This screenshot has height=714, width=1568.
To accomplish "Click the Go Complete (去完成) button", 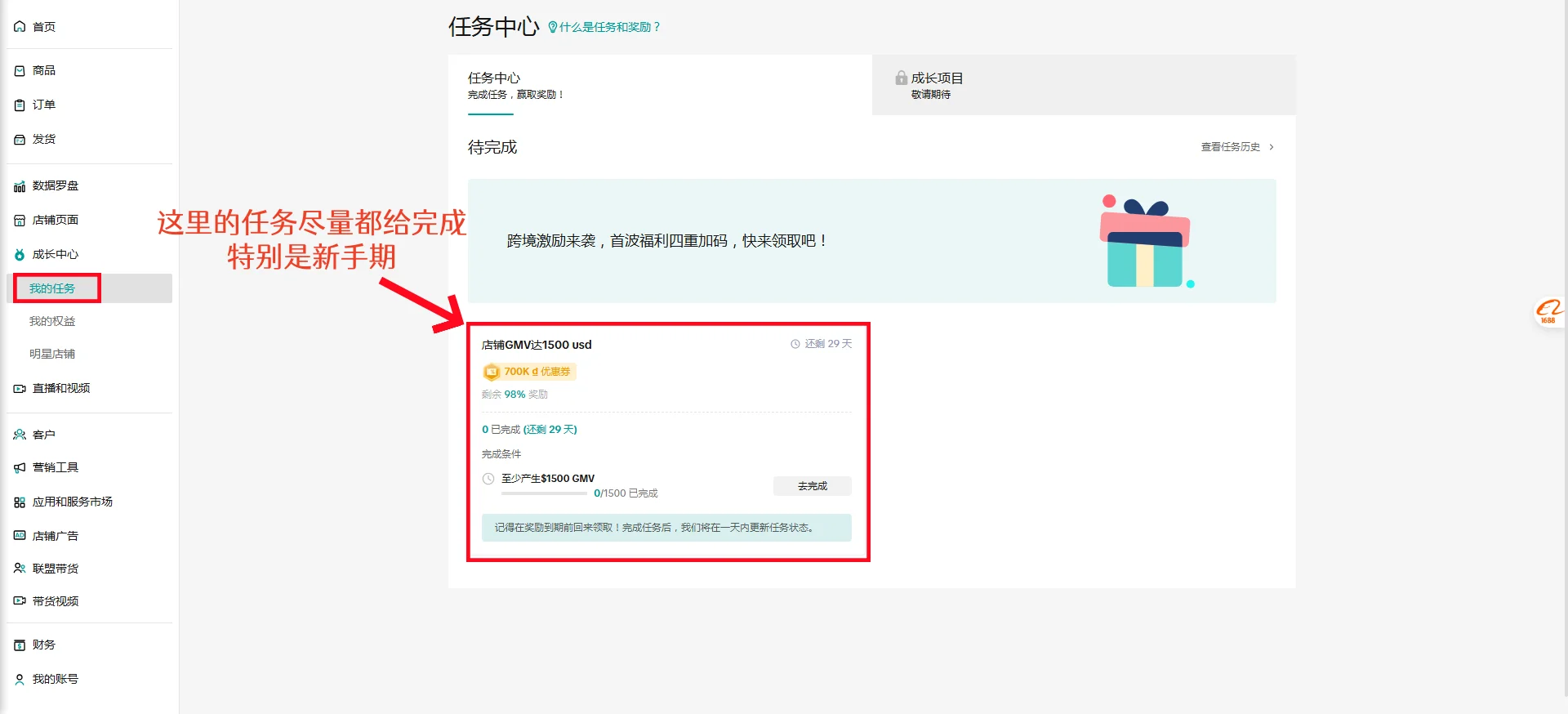I will coord(812,486).
